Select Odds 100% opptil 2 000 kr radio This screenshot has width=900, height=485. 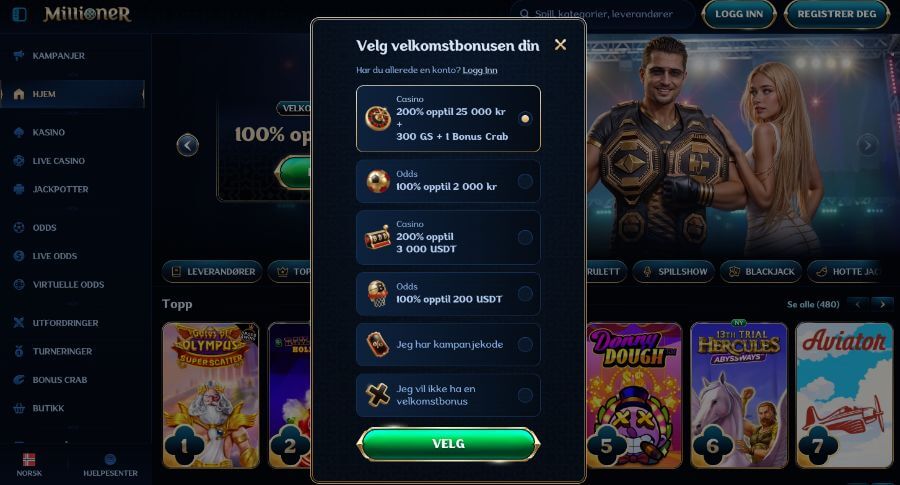point(525,181)
